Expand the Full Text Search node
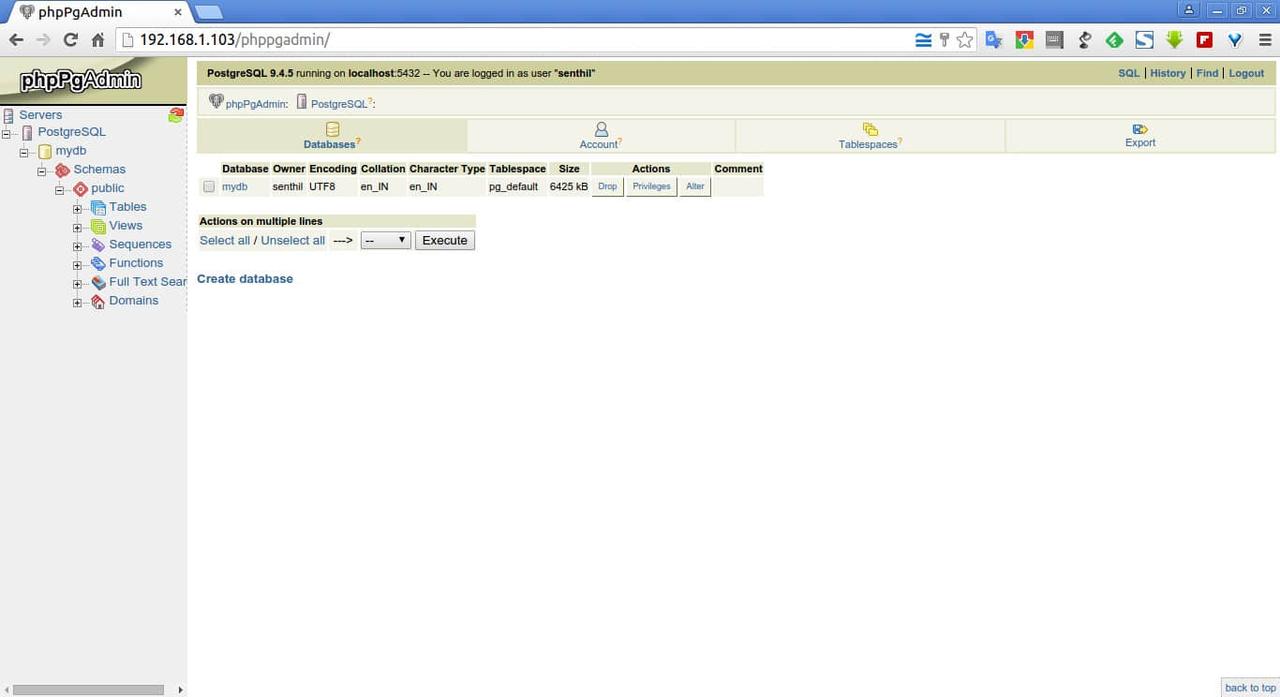This screenshot has width=1280, height=697. point(78,283)
